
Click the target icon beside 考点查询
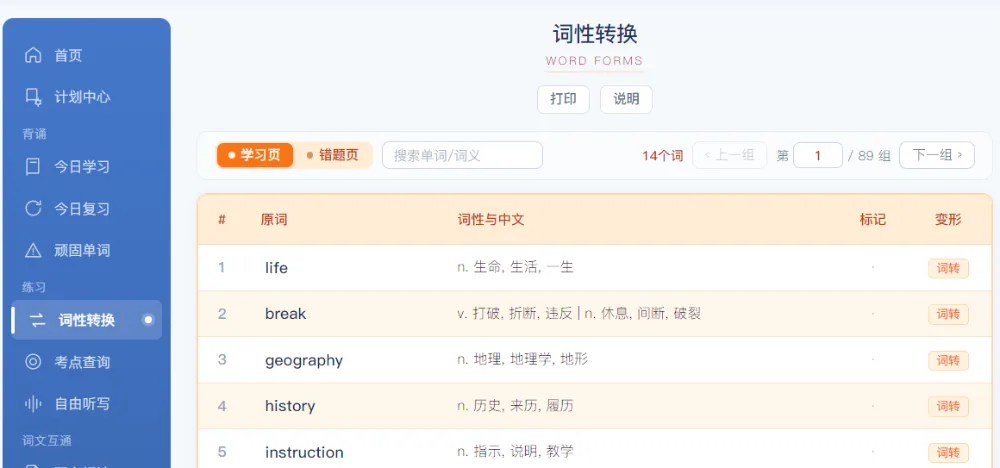pyautogui.click(x=33, y=362)
